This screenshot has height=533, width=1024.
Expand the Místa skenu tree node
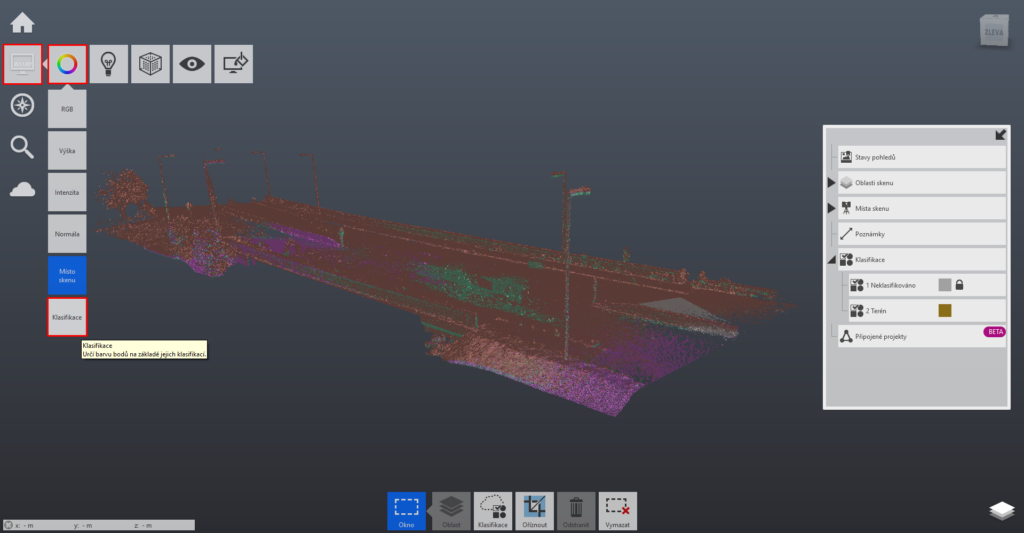point(831,208)
